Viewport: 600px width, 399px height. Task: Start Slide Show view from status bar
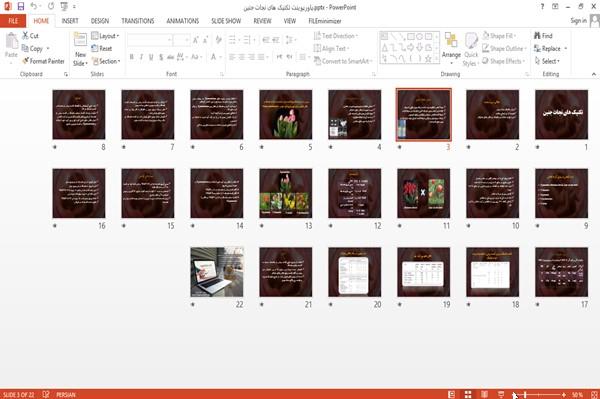(501, 394)
